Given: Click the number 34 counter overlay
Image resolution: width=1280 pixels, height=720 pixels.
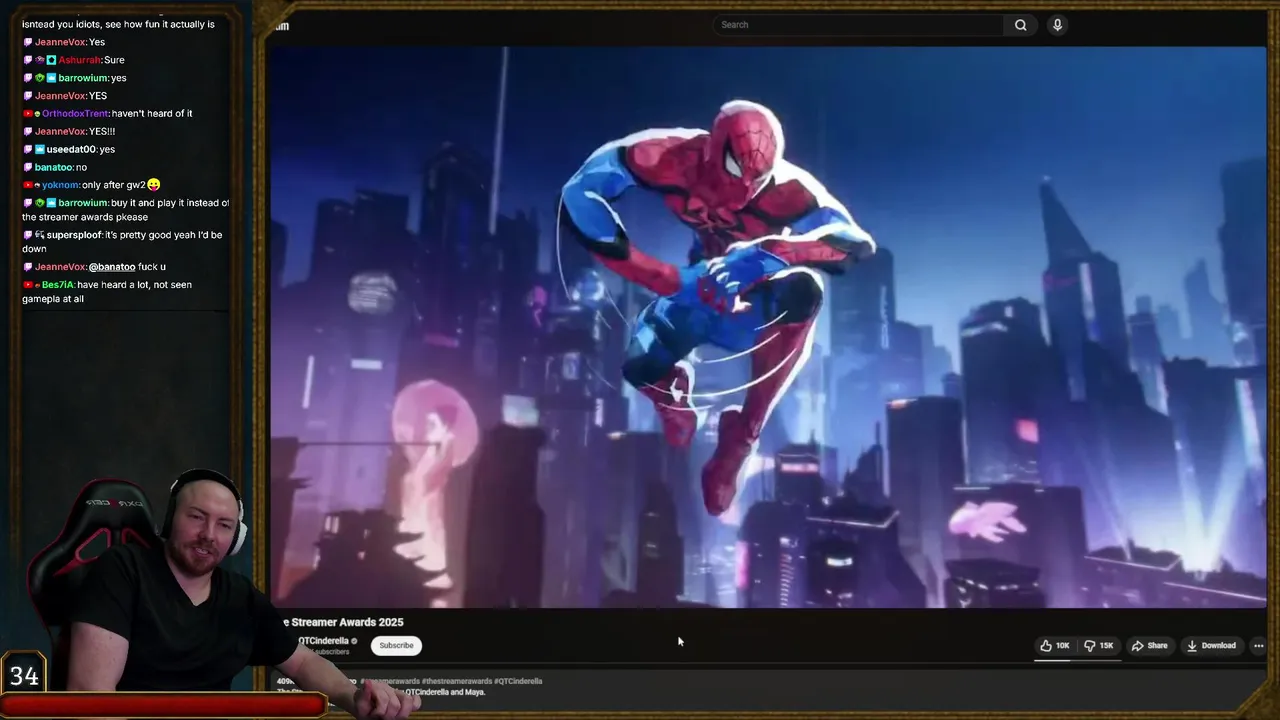Looking at the screenshot, I should coord(24,676).
